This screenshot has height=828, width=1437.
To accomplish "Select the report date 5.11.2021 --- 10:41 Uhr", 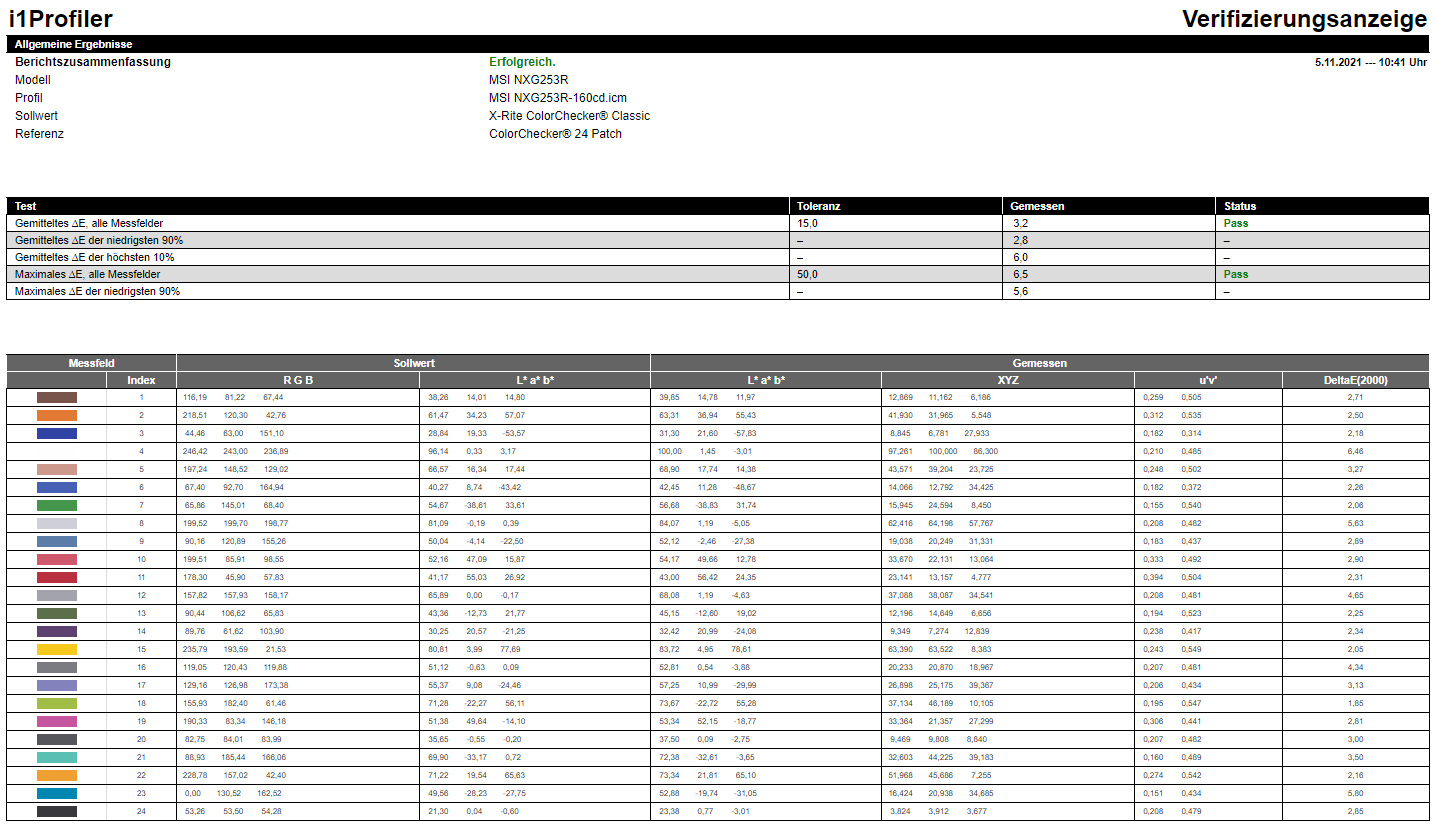I will point(1370,62).
